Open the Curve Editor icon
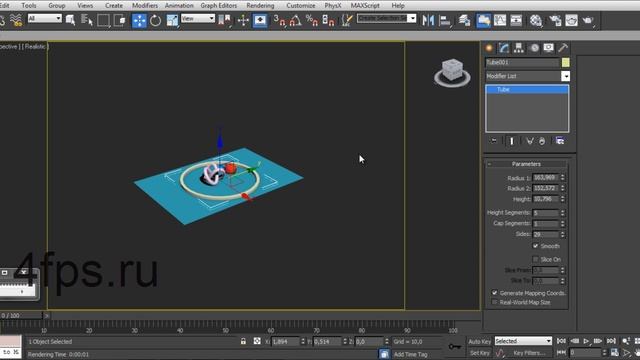Screen dimensions: 640x360 (500, 20)
